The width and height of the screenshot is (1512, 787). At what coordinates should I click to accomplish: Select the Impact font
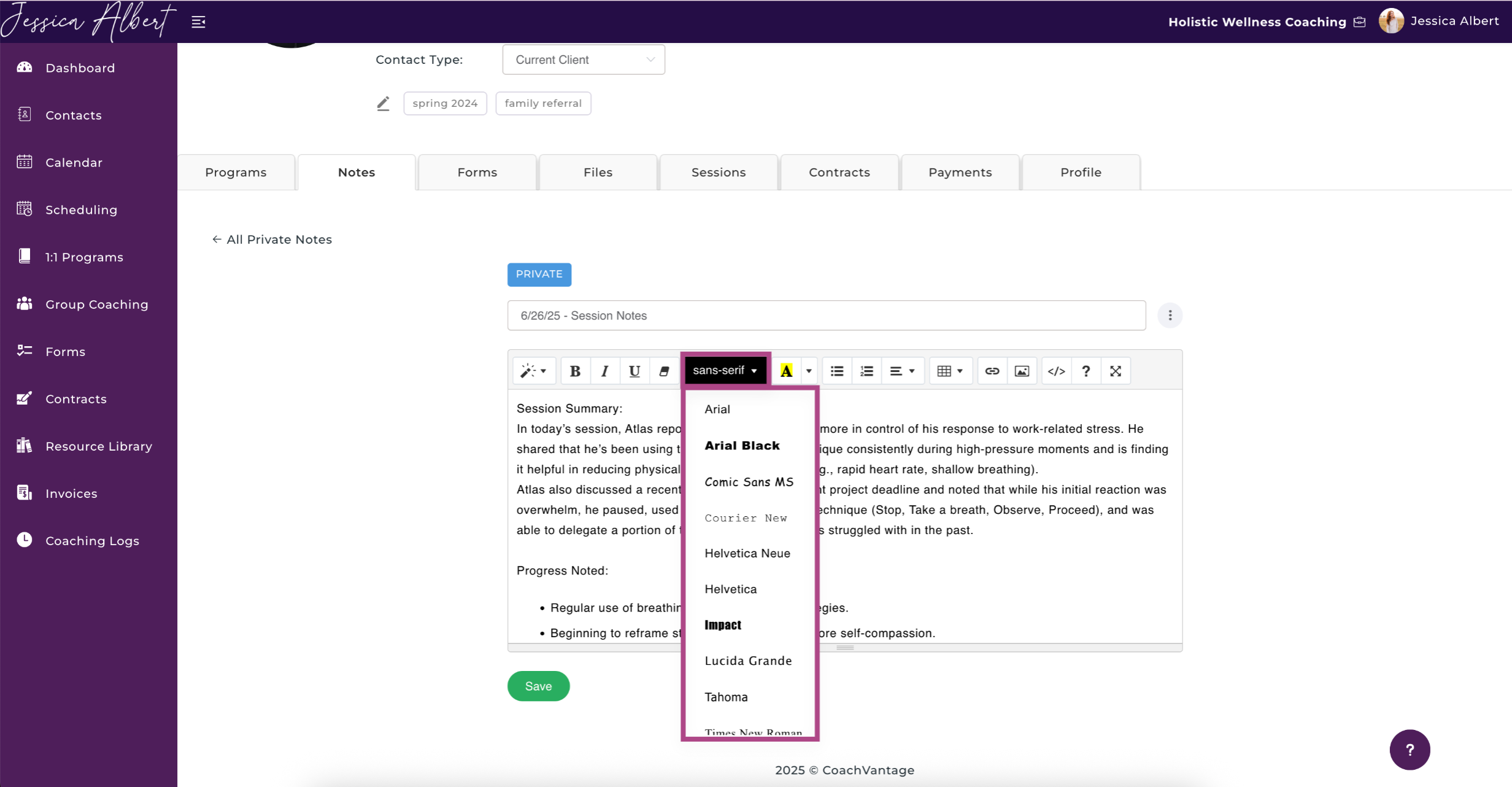point(749,625)
